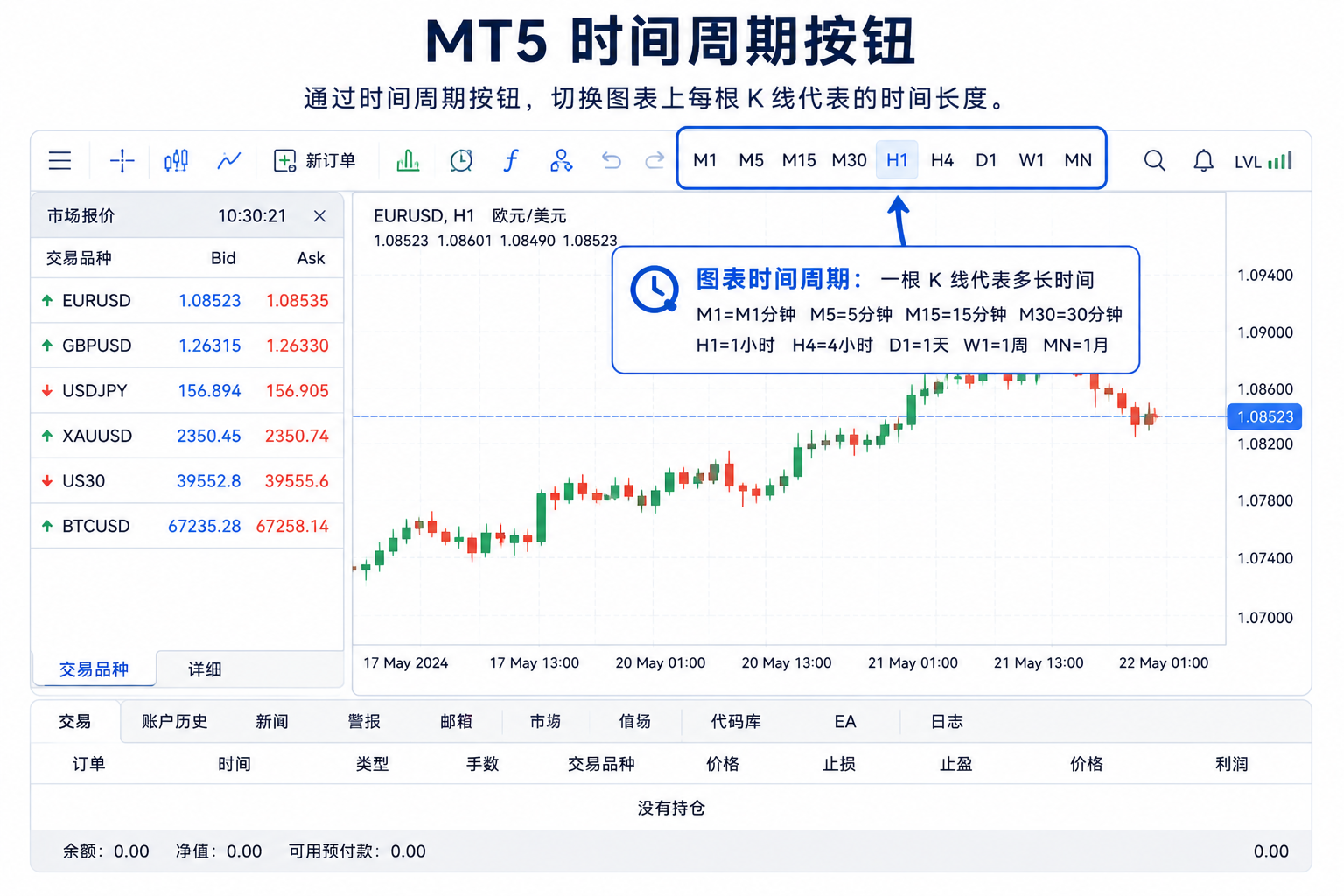Open the 交易品种 tab below market watch
Screen dimensions: 1344x896
(94, 669)
